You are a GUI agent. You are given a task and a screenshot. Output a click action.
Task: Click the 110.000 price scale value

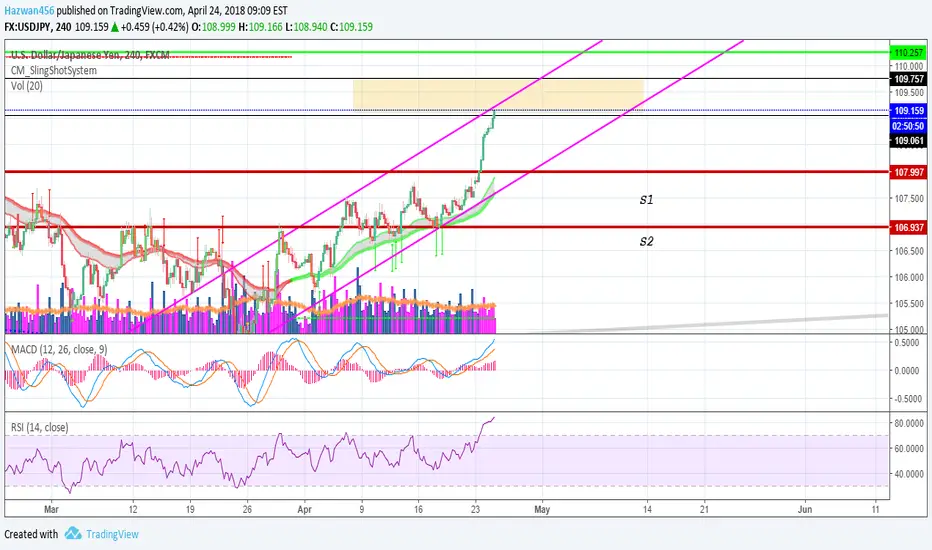click(909, 66)
